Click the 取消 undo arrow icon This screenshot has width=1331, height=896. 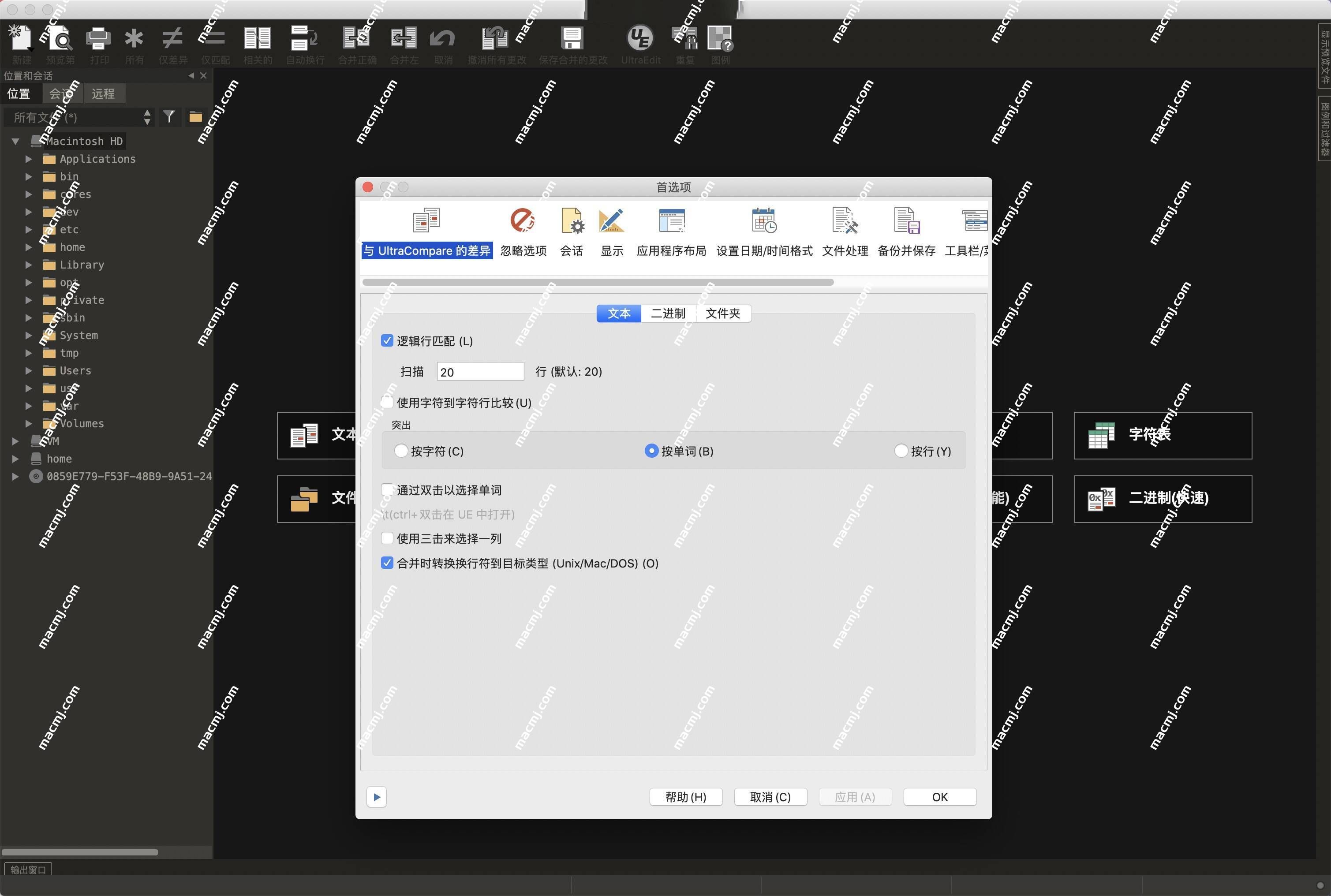point(442,38)
